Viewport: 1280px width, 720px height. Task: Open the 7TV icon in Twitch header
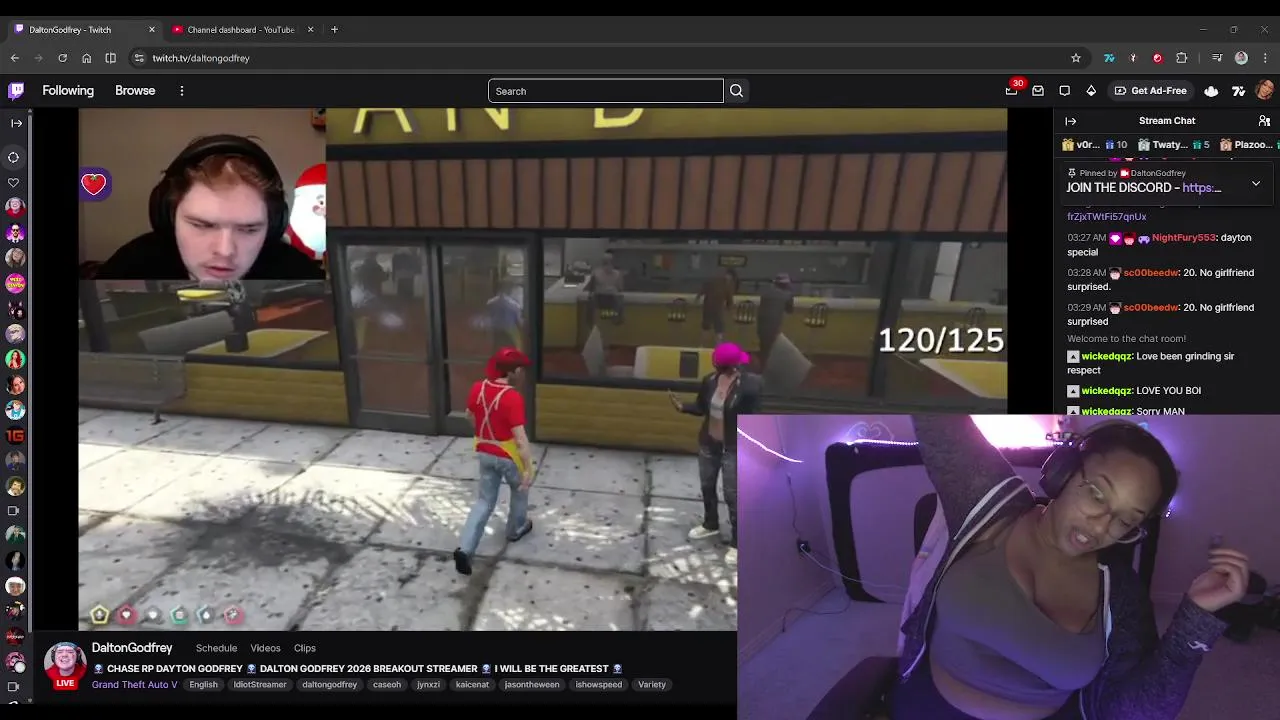coord(1238,91)
